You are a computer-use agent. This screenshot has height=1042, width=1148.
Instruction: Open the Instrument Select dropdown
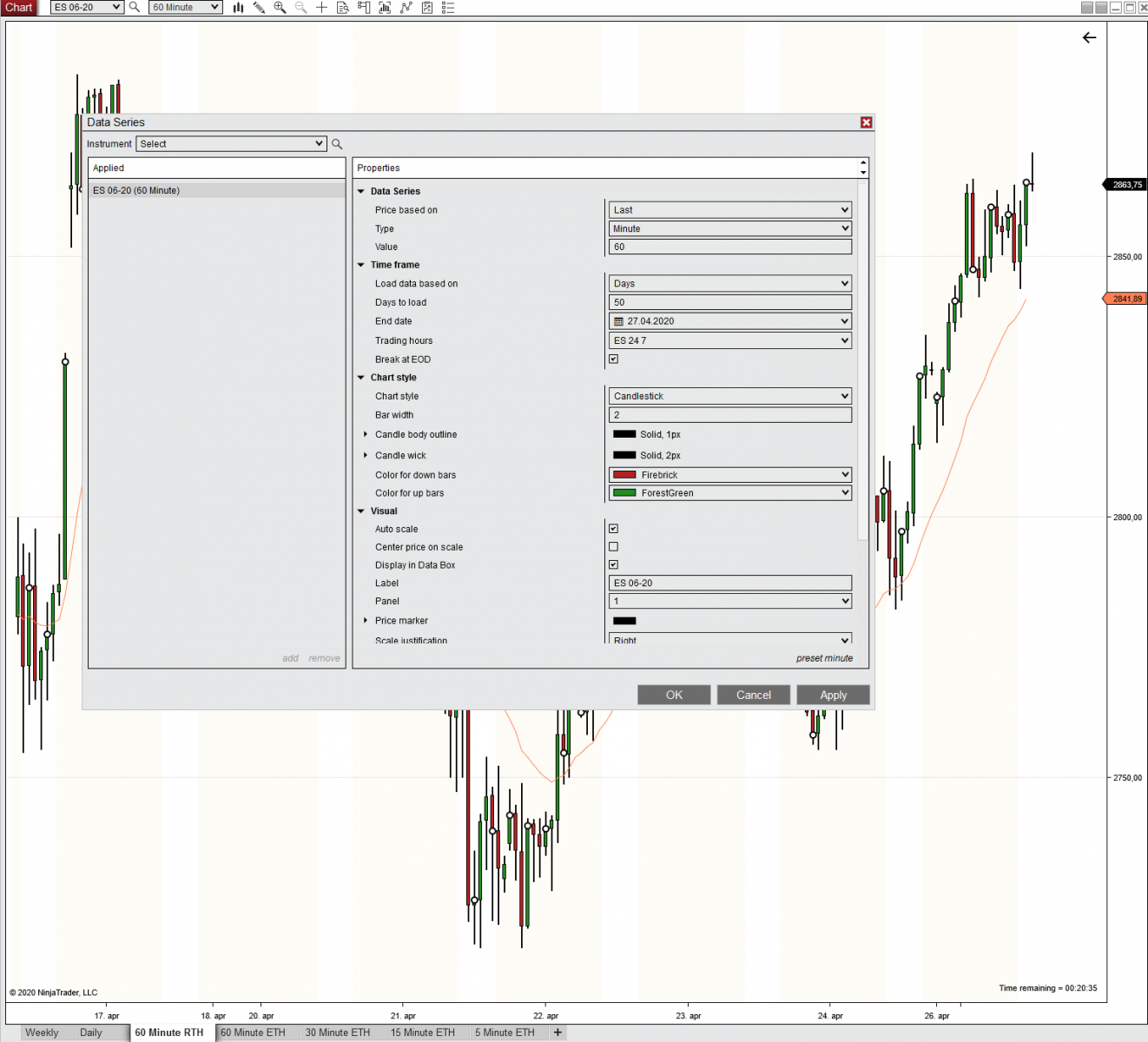[231, 144]
